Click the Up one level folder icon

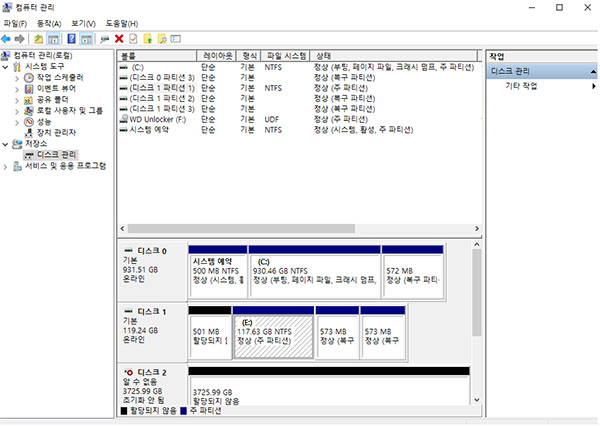[39, 39]
